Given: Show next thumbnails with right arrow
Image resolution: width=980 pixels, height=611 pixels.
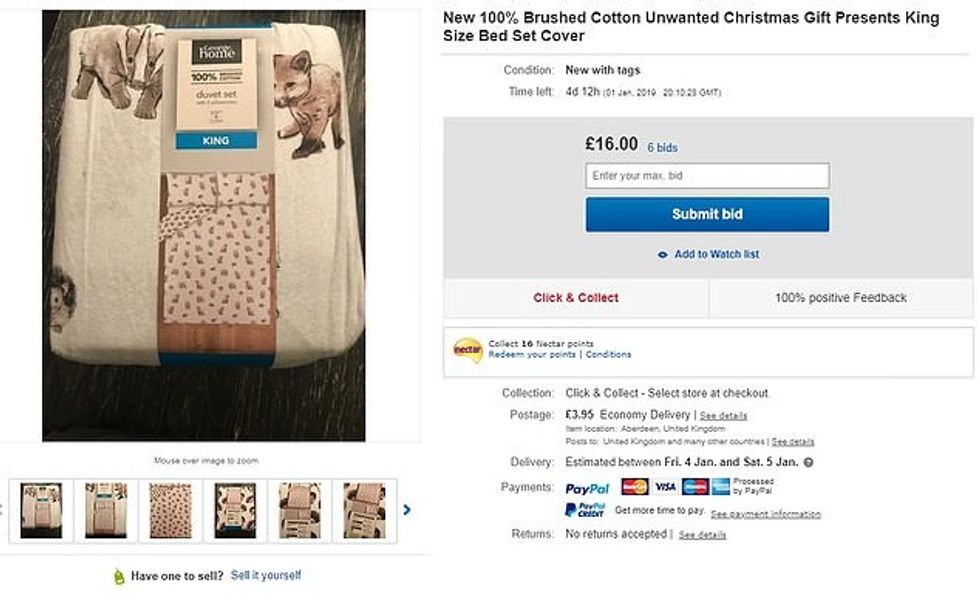Looking at the screenshot, I should [407, 510].
